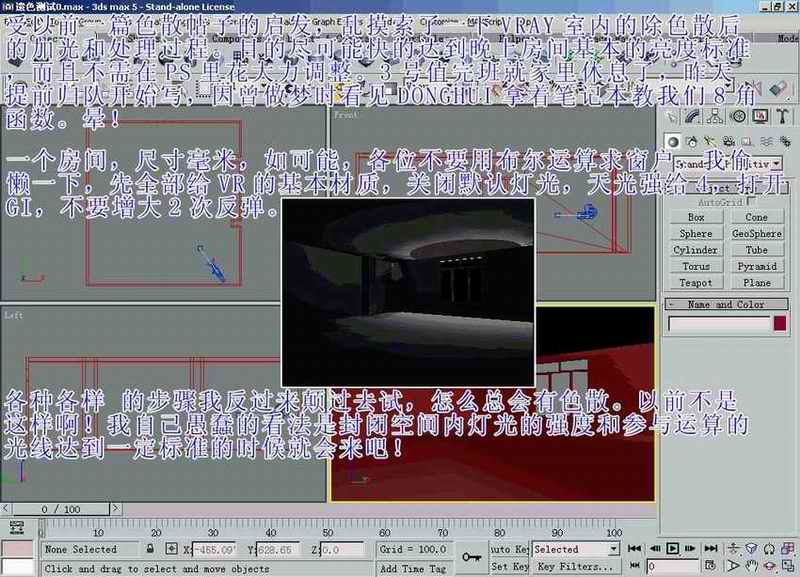Activate the Pan hand viewport tool
The width and height of the screenshot is (800, 577).
point(751,566)
